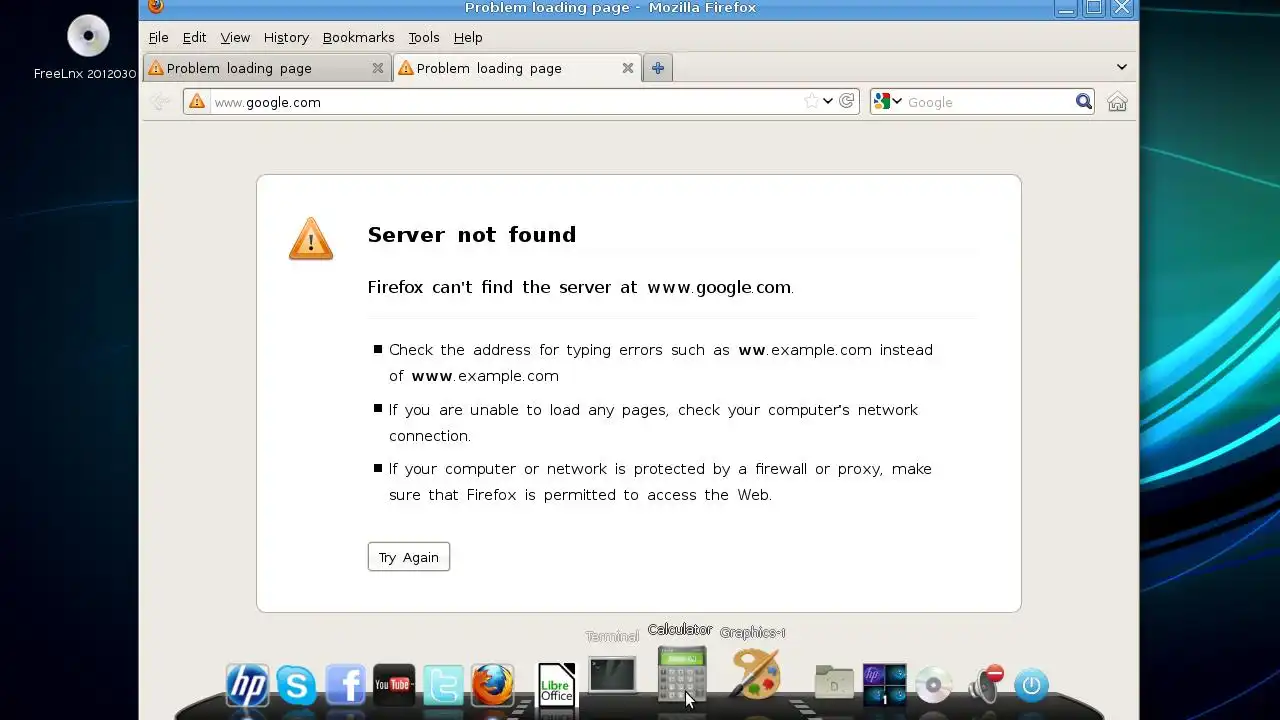This screenshot has width=1280, height=720.
Task: Open the HP icon in the dock
Action: 247,685
